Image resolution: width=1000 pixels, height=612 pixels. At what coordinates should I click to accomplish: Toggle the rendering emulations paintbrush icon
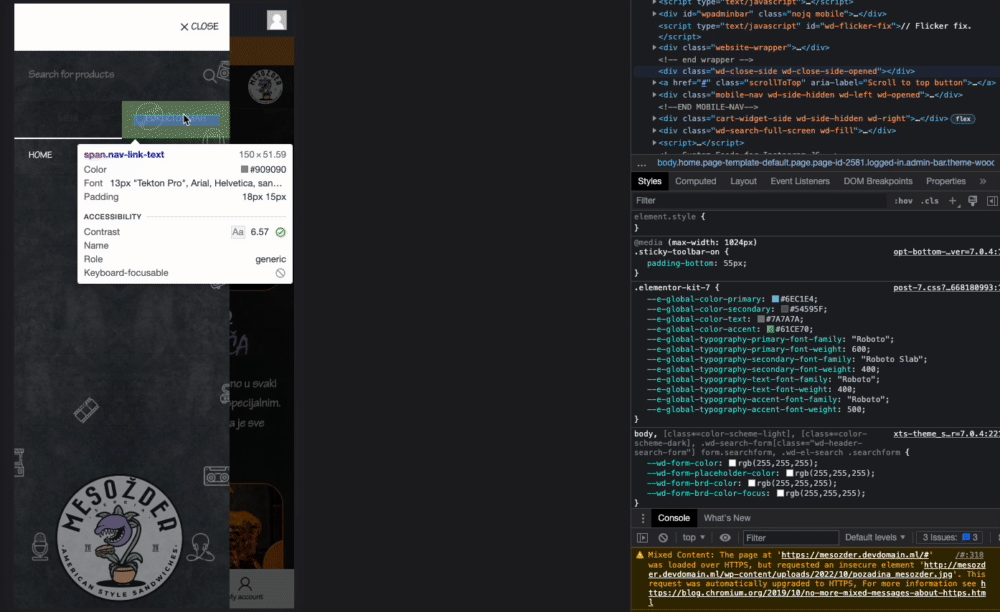click(973, 201)
